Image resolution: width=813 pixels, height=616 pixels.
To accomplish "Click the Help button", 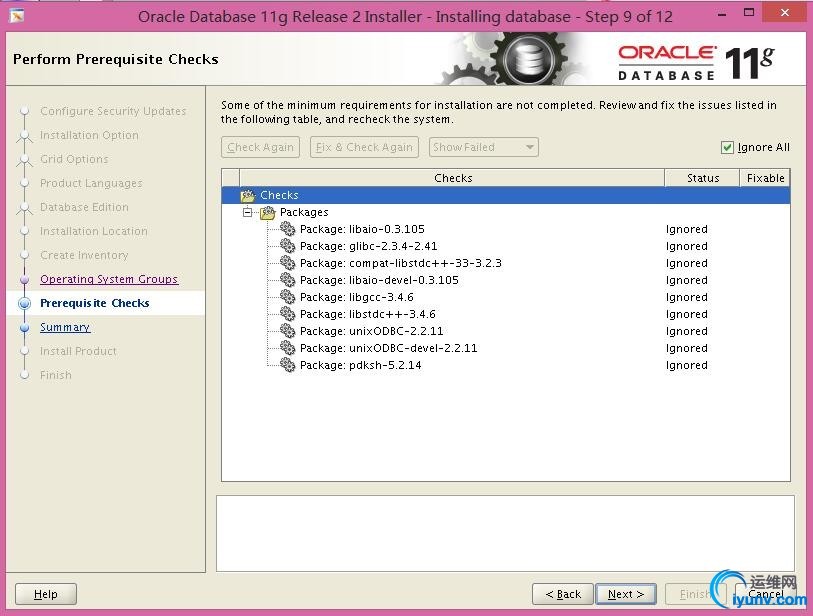I will point(46,594).
